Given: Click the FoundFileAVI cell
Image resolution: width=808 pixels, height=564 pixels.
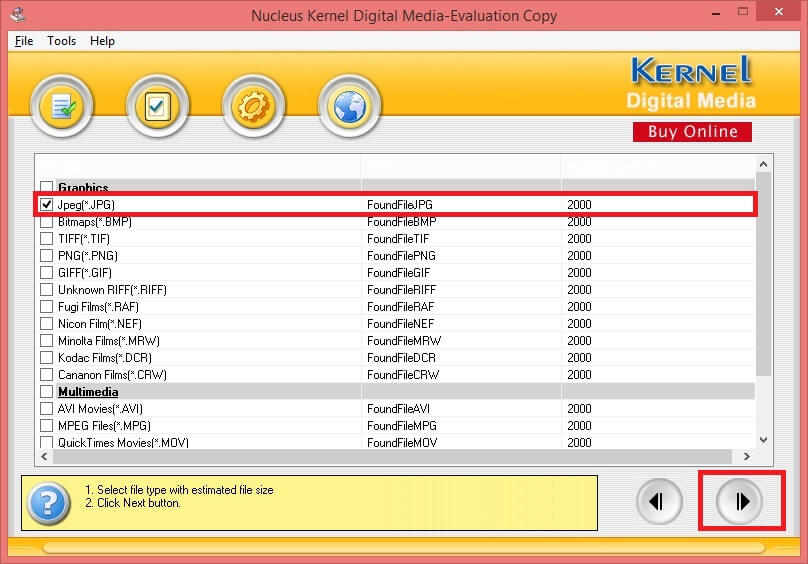Looking at the screenshot, I should point(398,409).
